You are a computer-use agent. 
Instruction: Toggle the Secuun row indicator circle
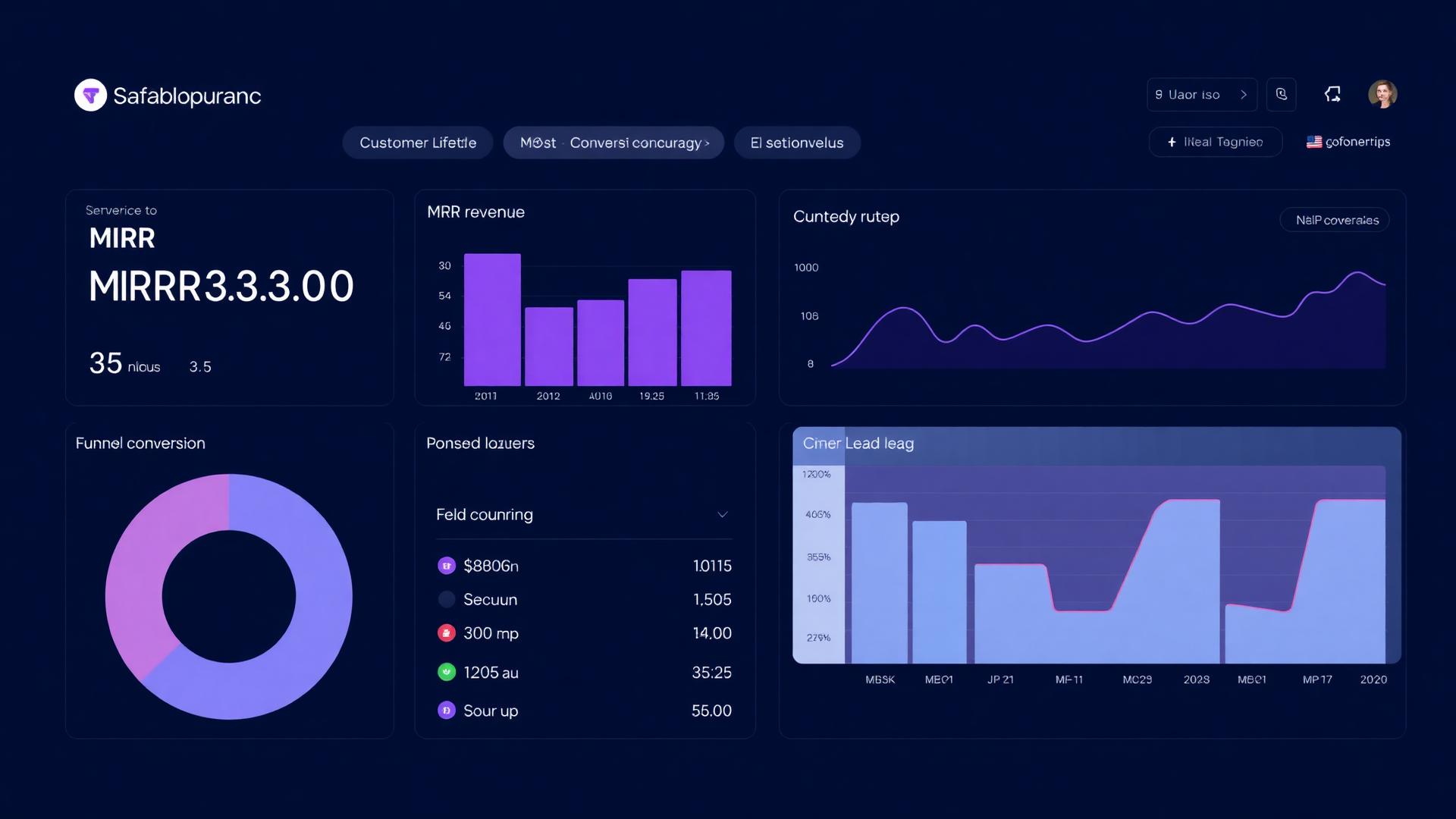tap(446, 599)
